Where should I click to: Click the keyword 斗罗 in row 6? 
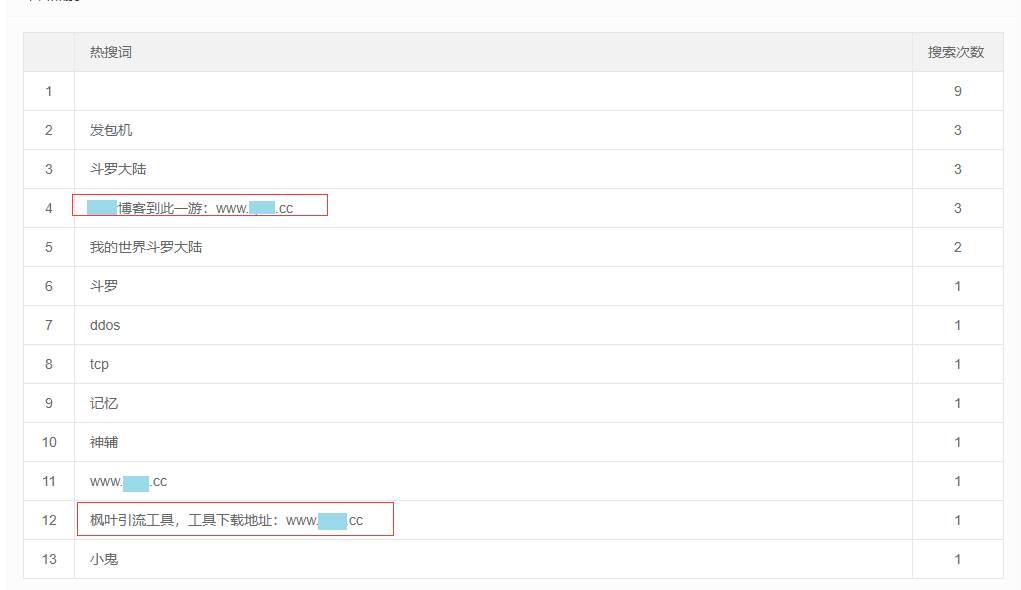[104, 286]
